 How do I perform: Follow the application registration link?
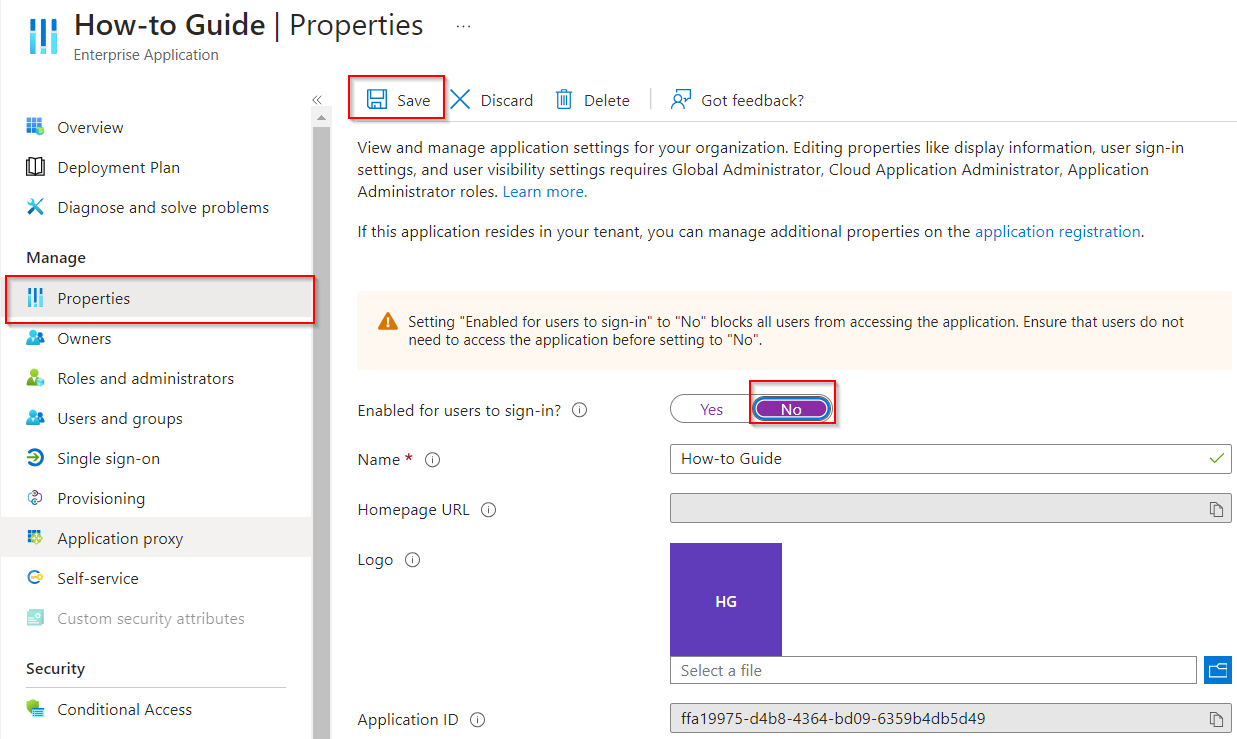coord(1057,231)
